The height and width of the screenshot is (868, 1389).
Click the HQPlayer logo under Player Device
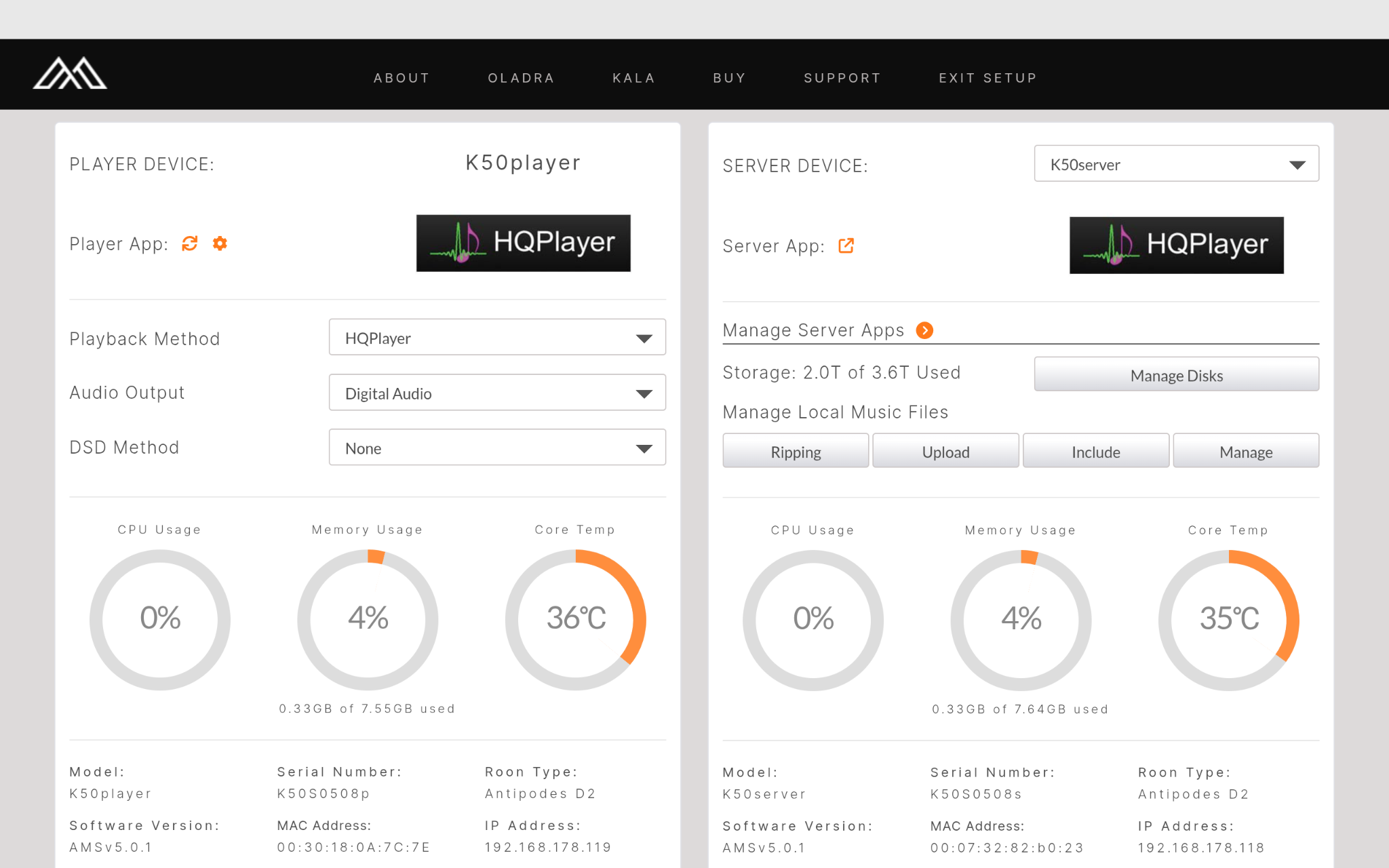523,243
